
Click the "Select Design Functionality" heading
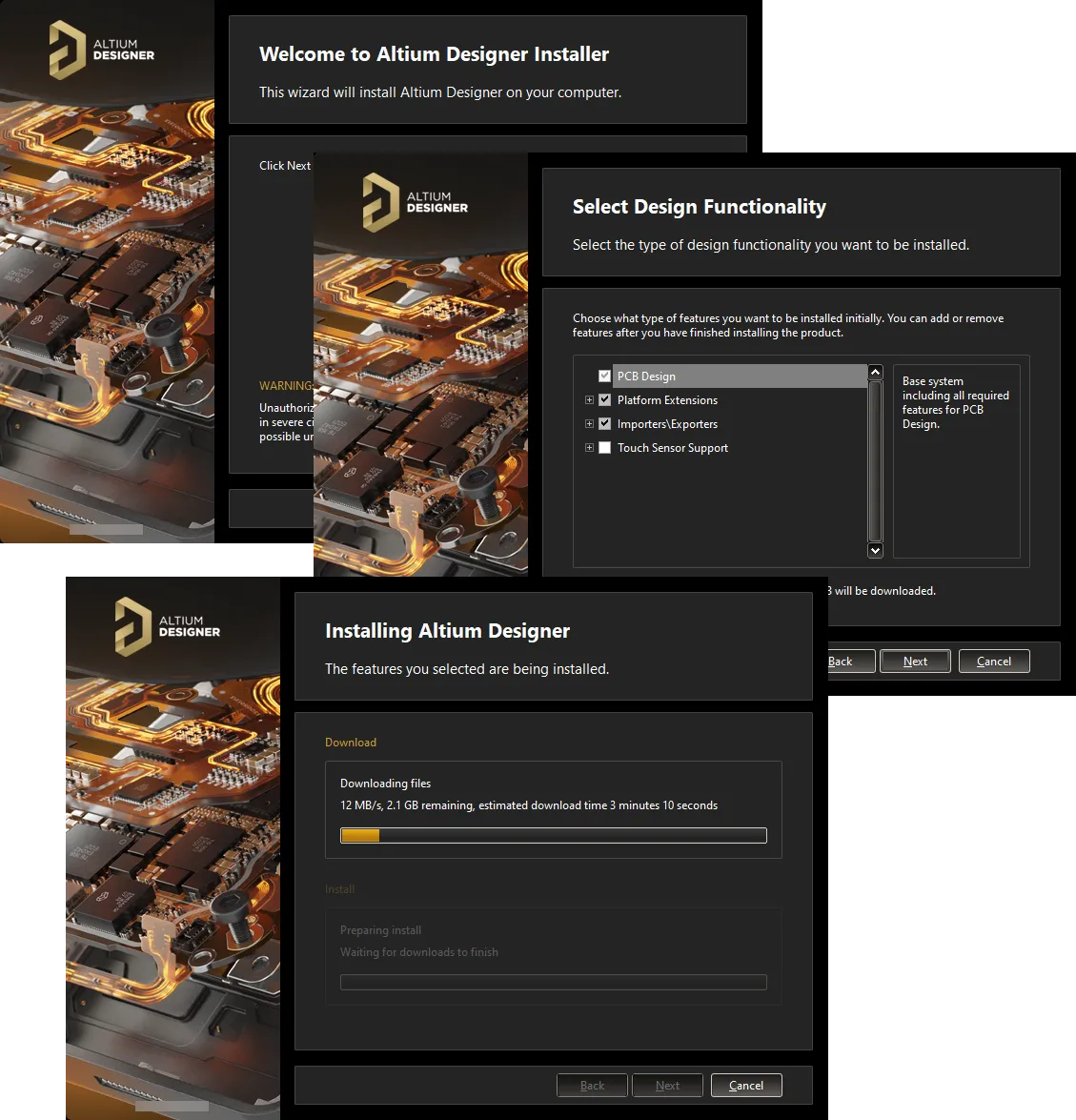click(699, 207)
